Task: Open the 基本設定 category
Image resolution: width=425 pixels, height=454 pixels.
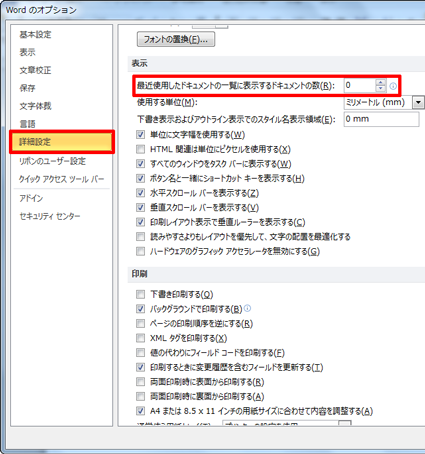Action: tap(35, 34)
